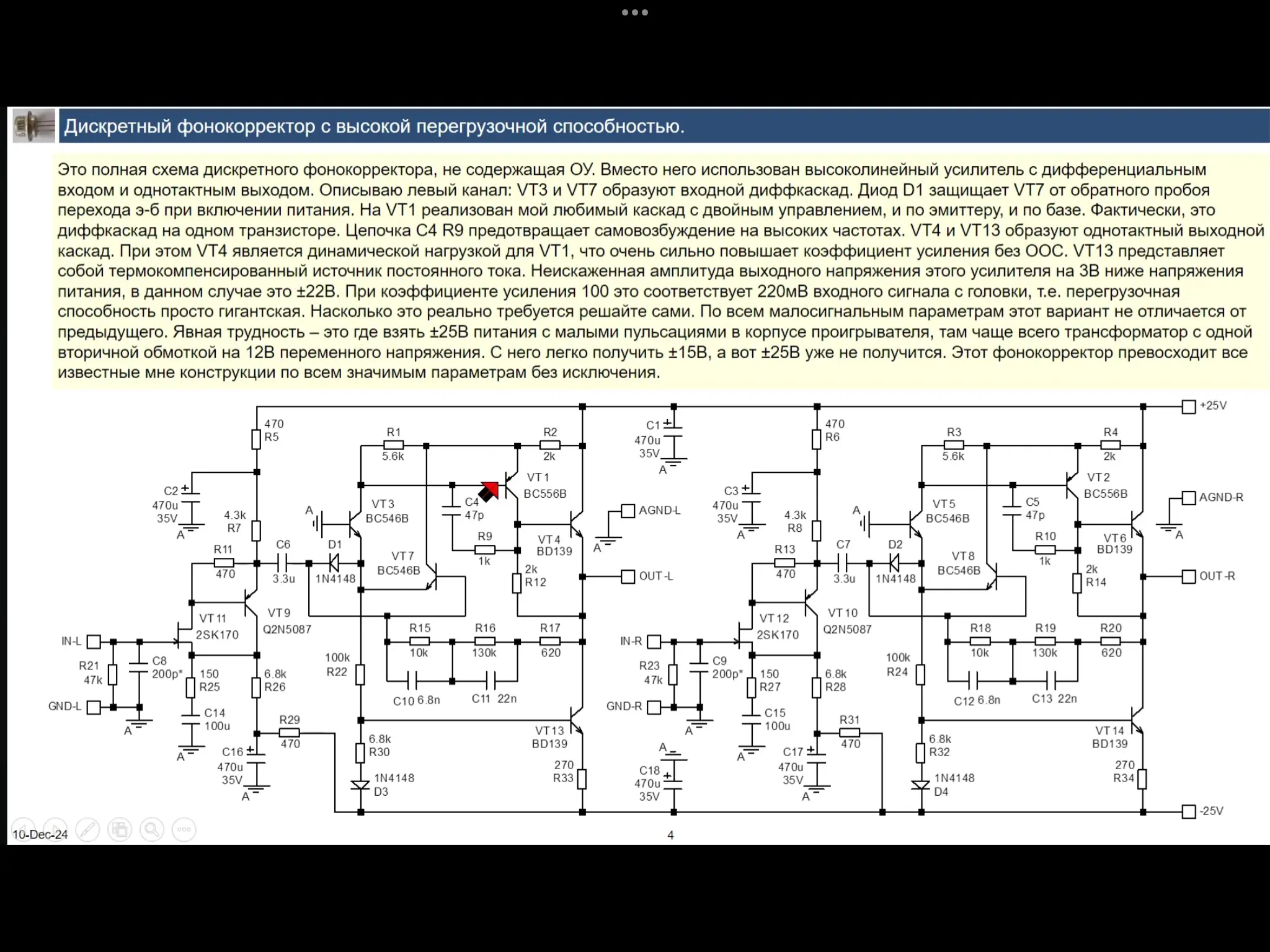
Task: Click the OUT-R output terminal
Action: (1189, 576)
